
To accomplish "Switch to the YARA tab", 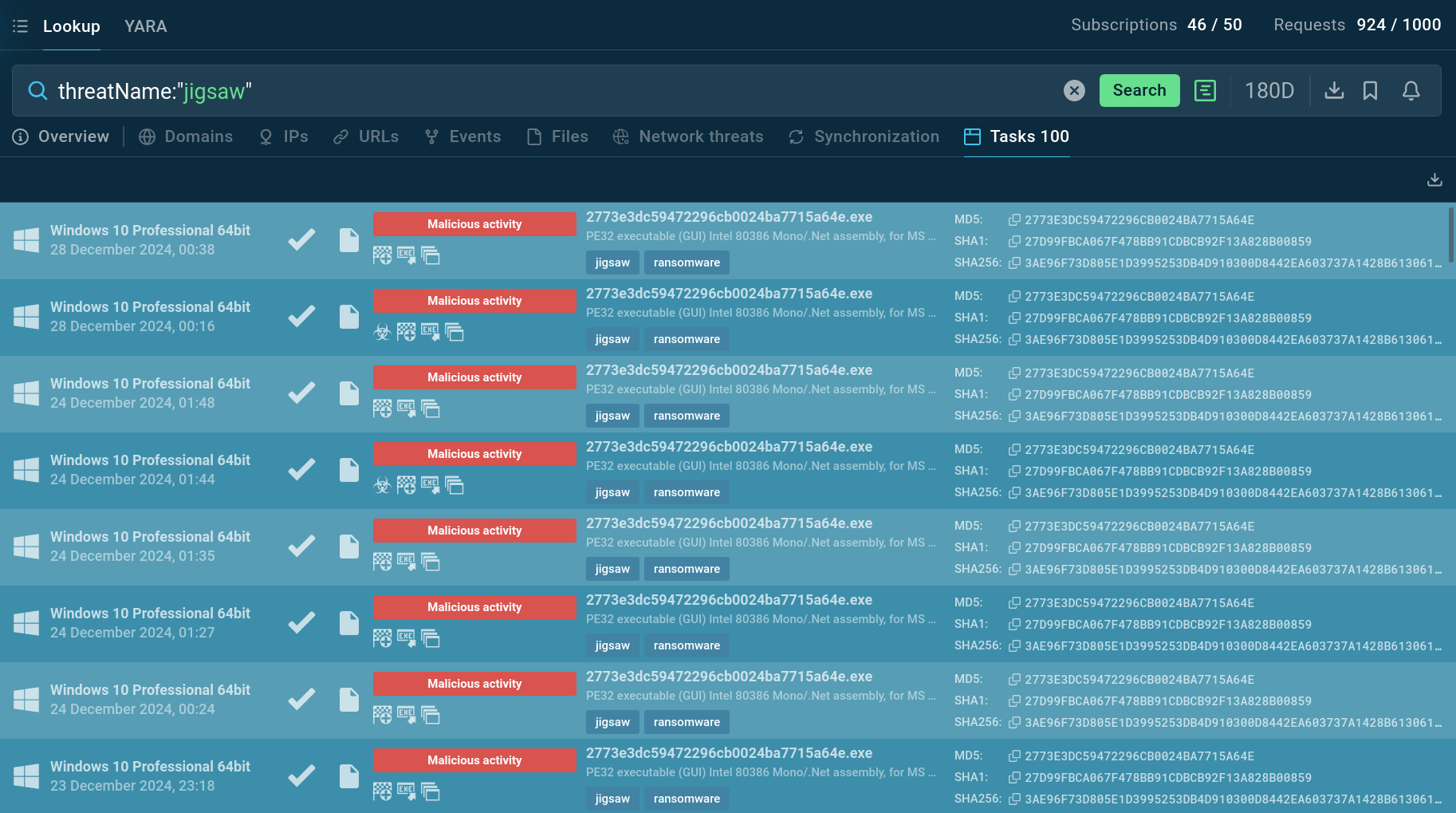I will click(x=145, y=26).
